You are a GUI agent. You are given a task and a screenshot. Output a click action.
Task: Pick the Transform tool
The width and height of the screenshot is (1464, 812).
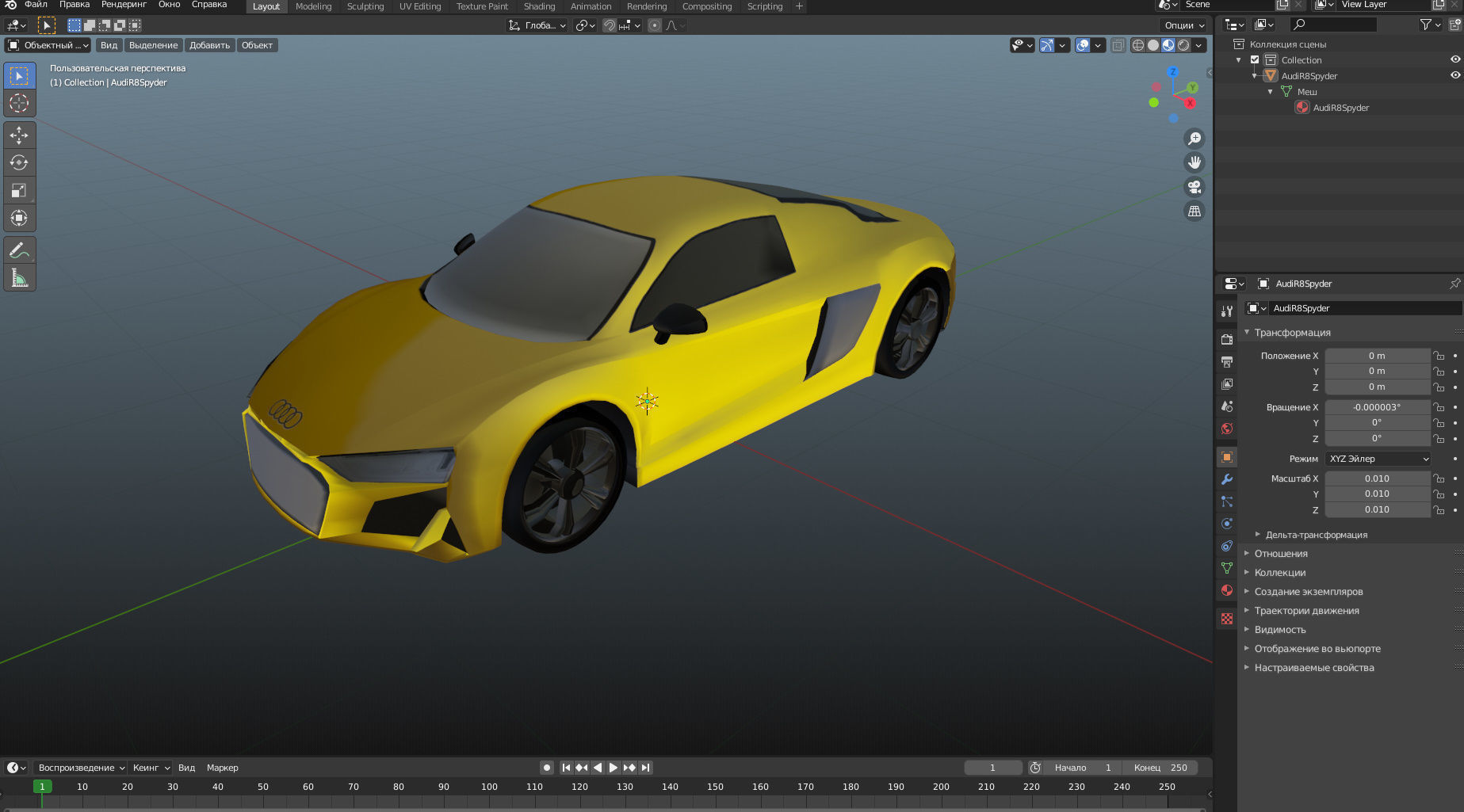pos(19,218)
